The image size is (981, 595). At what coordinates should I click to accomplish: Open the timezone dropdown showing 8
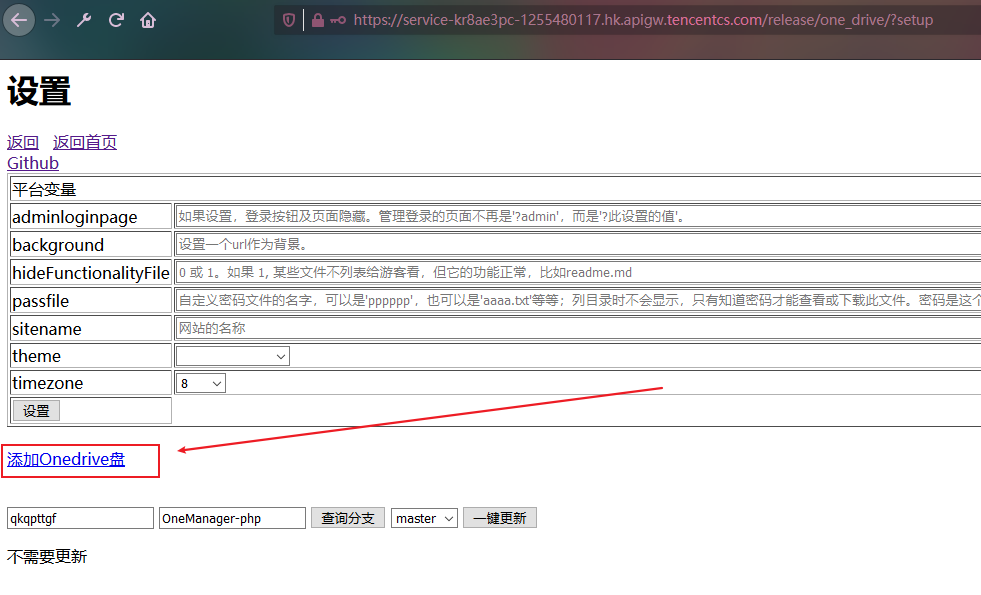[201, 383]
